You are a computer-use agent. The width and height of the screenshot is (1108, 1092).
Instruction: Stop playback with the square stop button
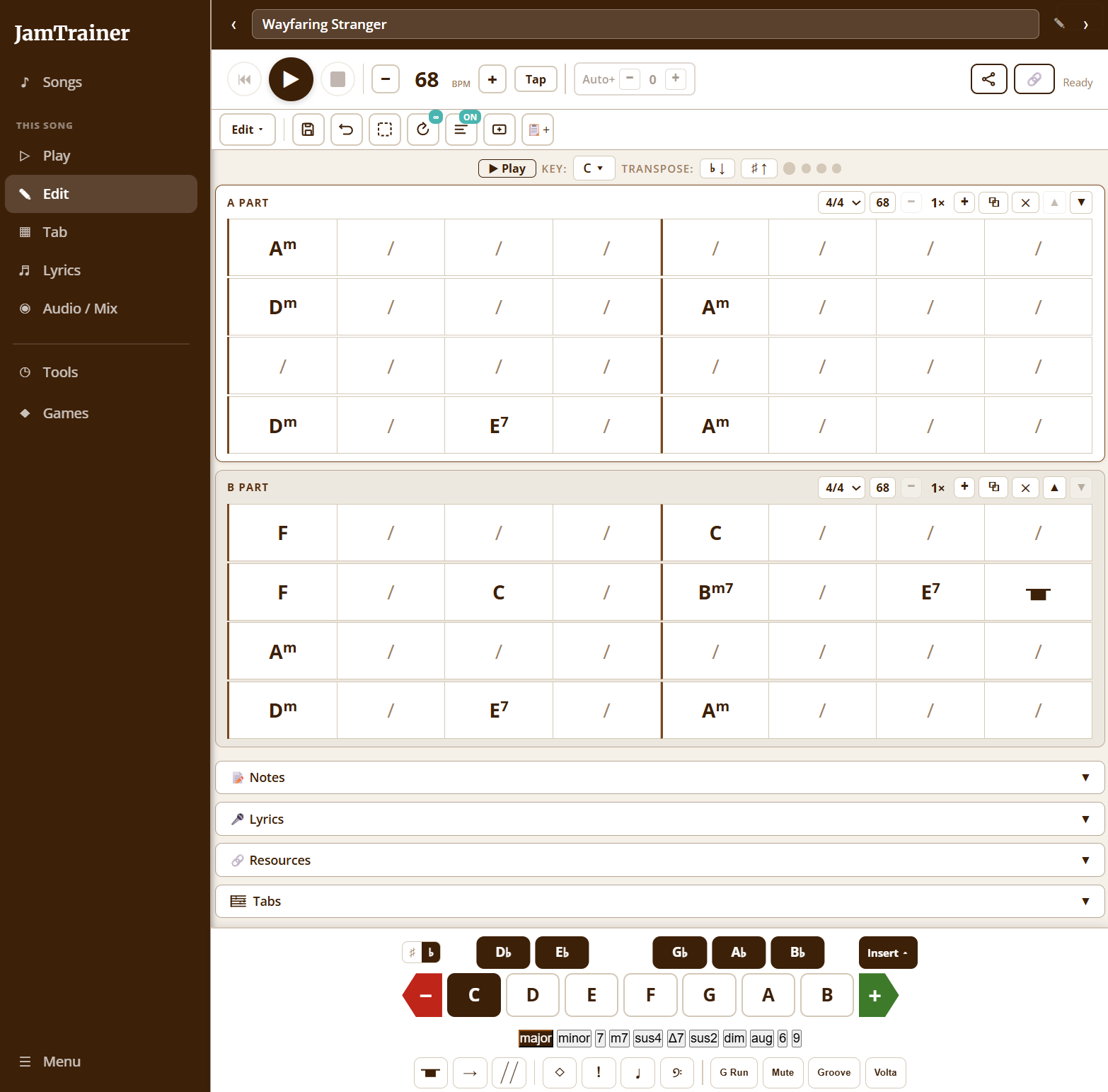click(x=337, y=79)
